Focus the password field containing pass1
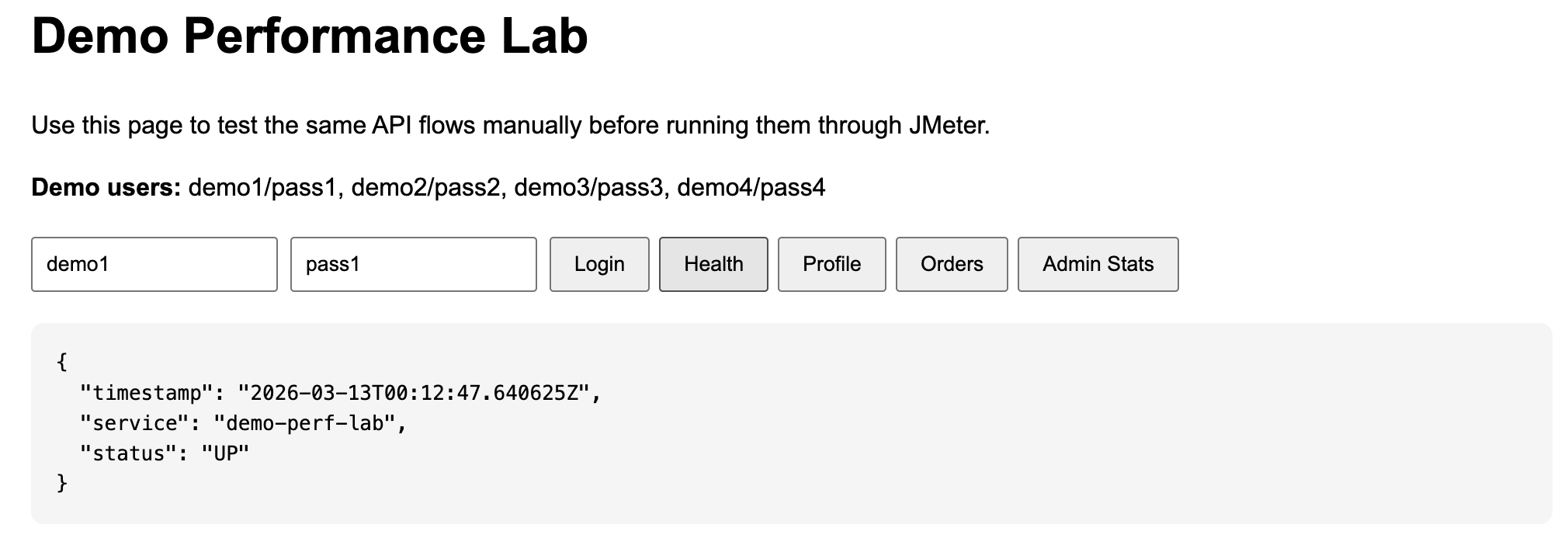Image resolution: width=1568 pixels, height=559 pixels. click(413, 265)
